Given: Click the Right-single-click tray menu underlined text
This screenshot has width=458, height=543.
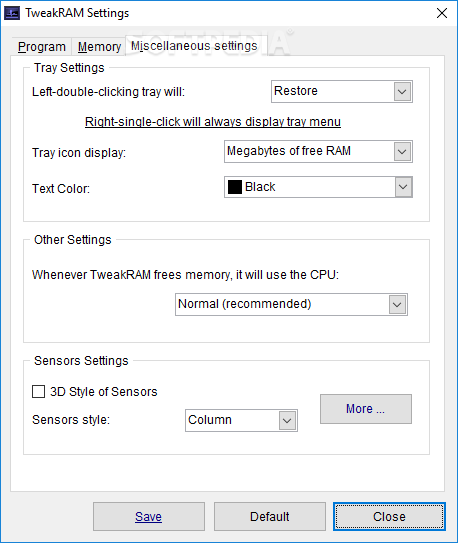Looking at the screenshot, I should coord(213,122).
